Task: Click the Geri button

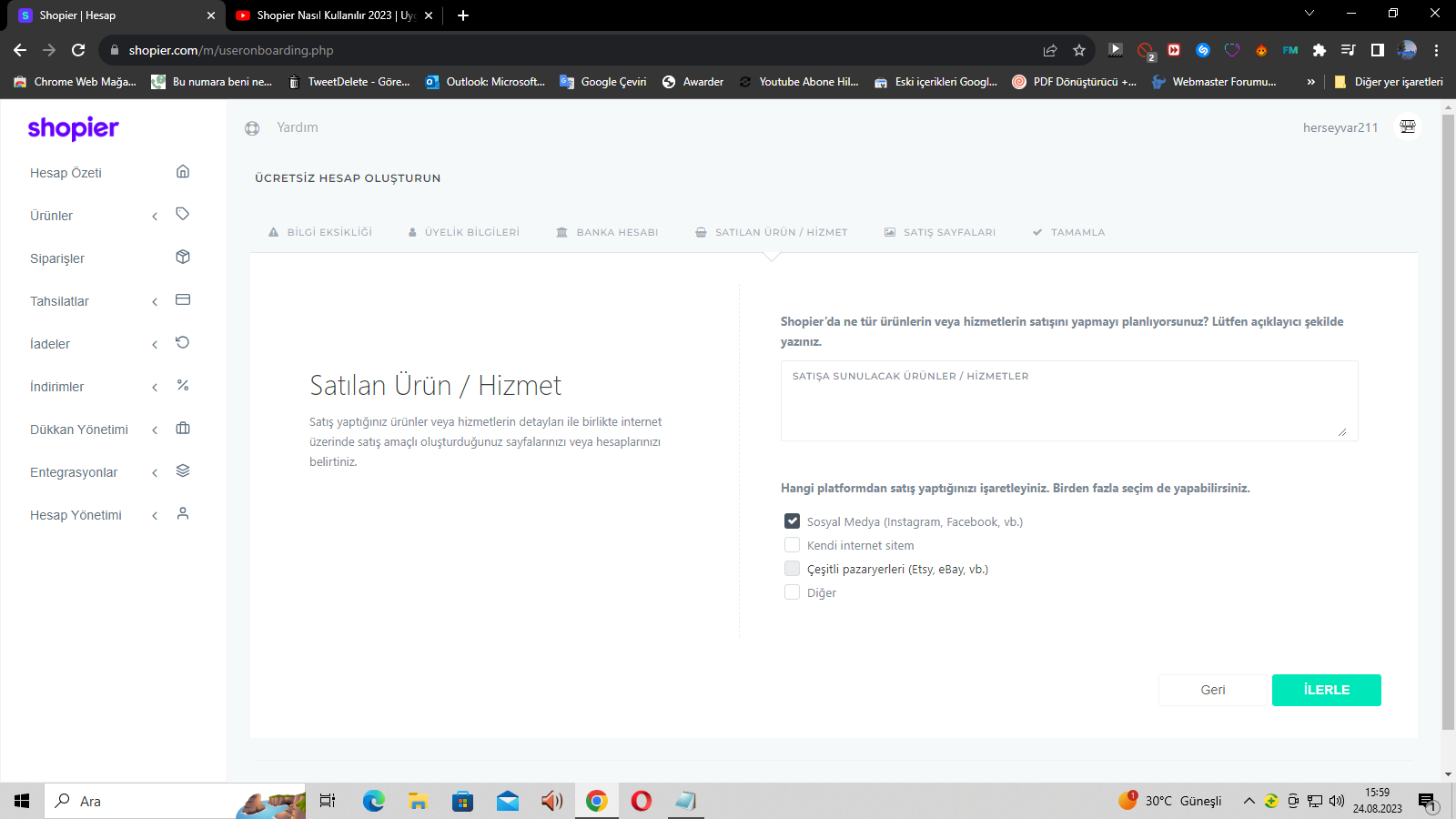Action: (x=1213, y=690)
